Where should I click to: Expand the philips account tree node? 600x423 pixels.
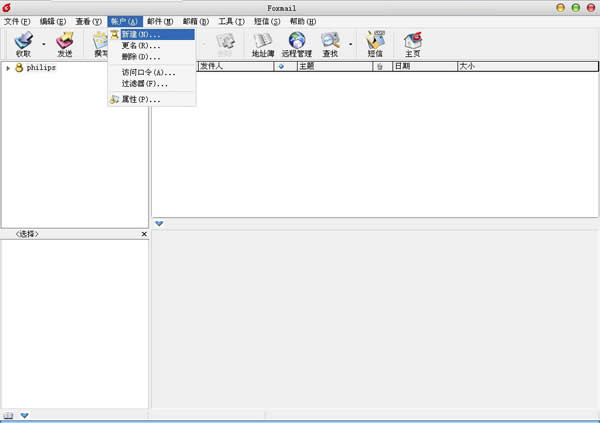click(x=8, y=68)
